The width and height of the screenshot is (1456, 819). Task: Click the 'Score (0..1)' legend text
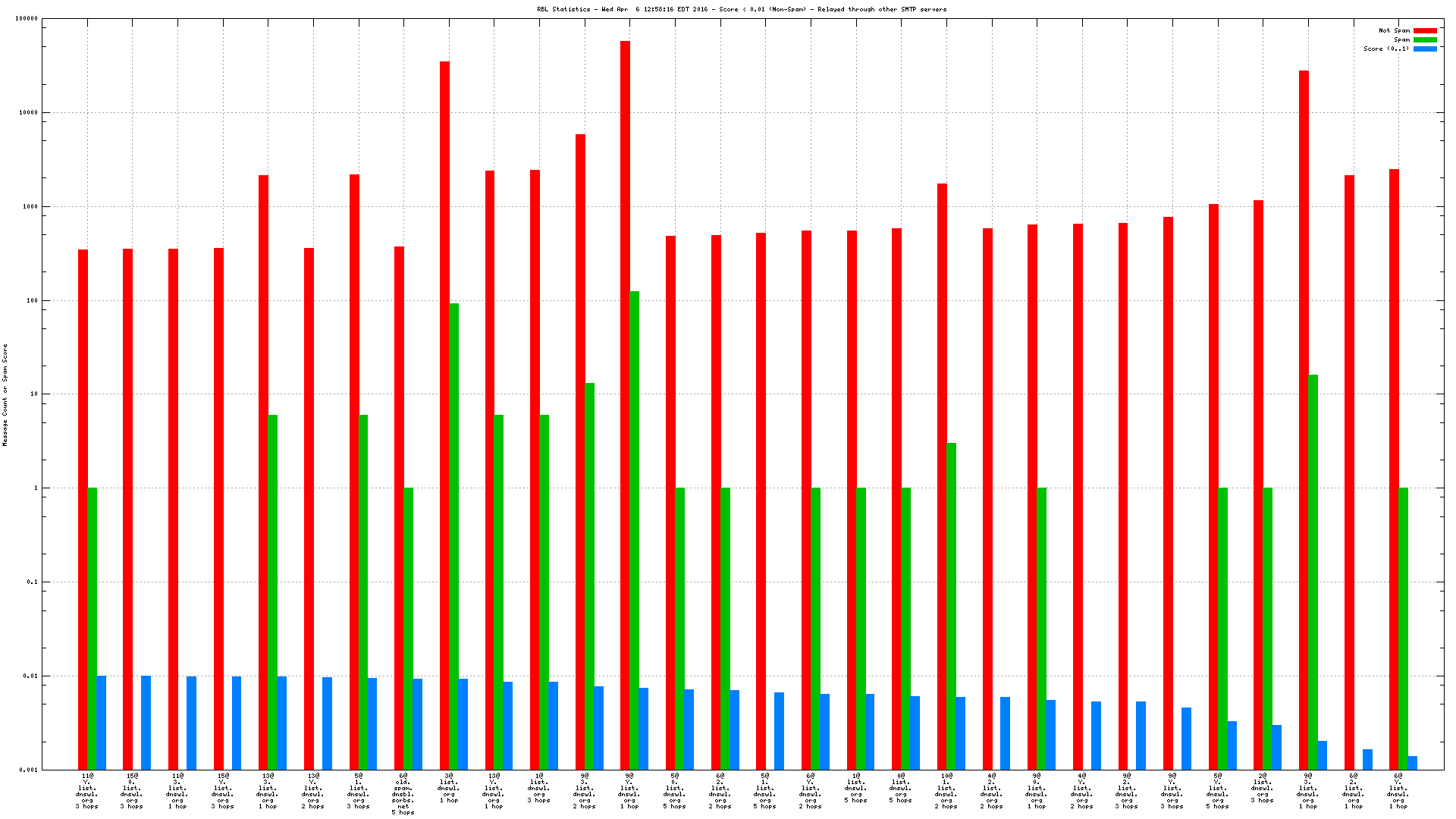tap(1385, 49)
